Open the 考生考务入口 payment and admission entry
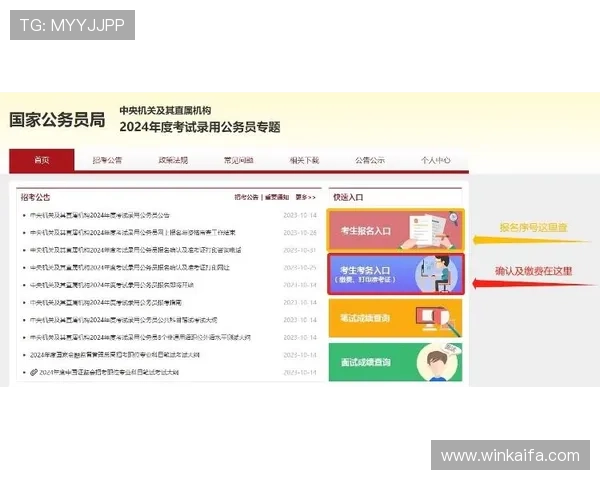This screenshot has height=480, width=600. (395, 274)
